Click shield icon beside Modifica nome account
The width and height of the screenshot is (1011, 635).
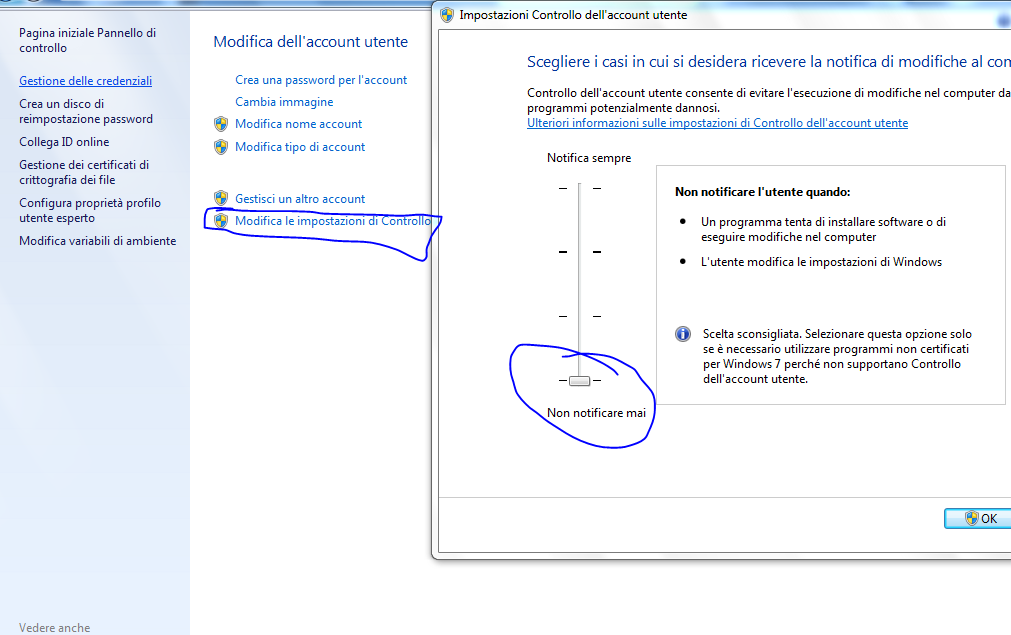pos(221,124)
